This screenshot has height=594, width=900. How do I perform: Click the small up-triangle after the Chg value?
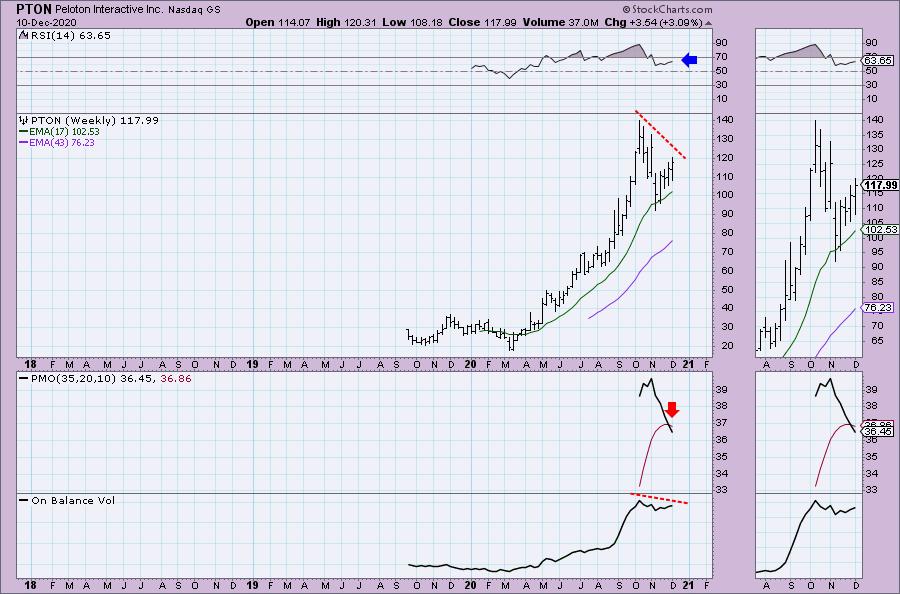(x=708, y=23)
